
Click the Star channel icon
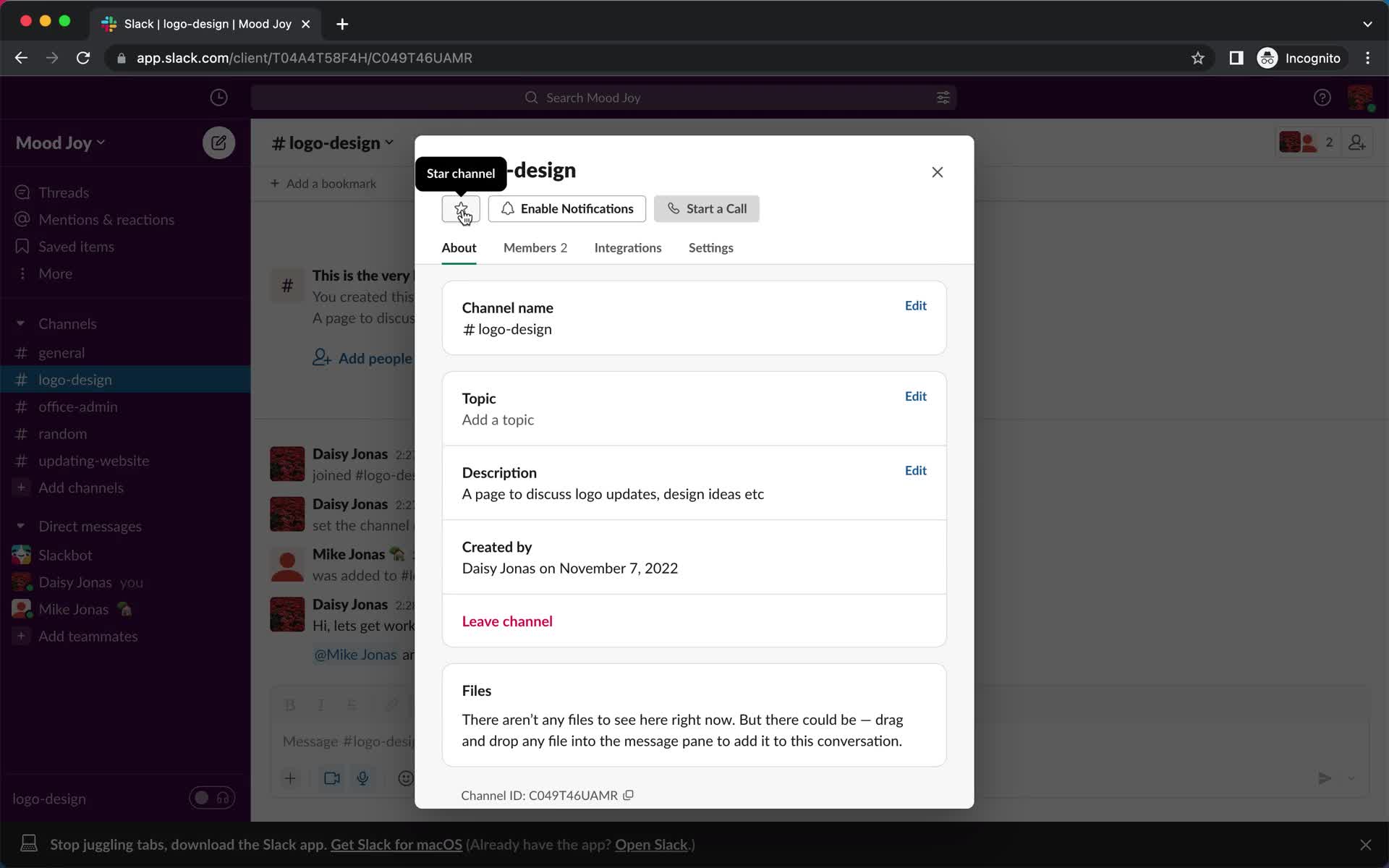click(x=461, y=208)
